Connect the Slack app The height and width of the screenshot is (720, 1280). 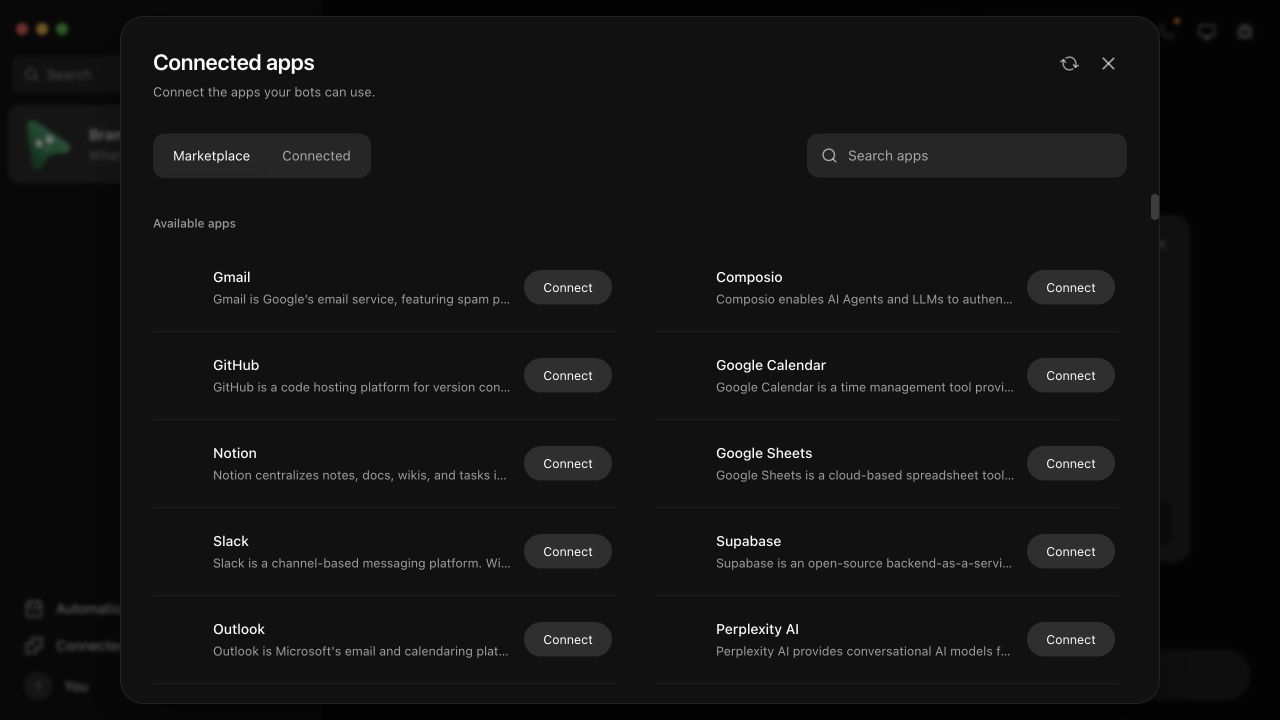pos(568,552)
